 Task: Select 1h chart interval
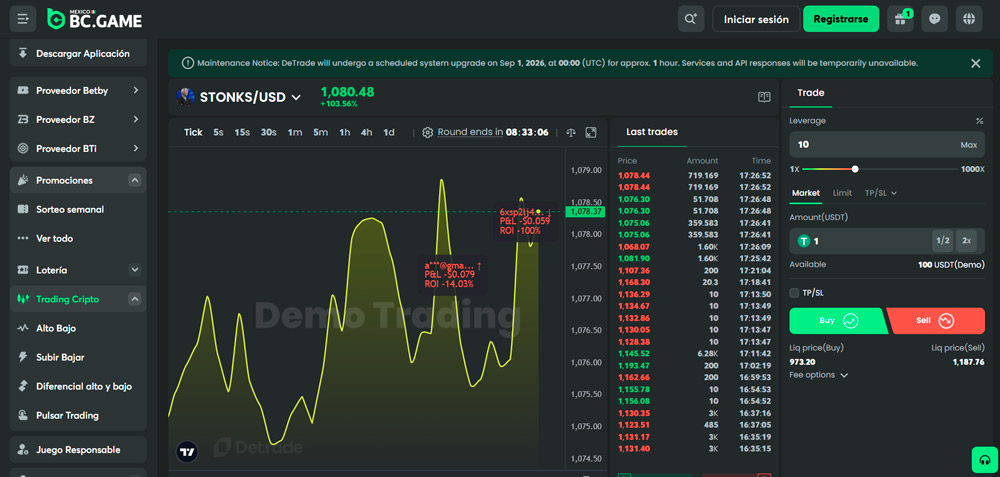pyautogui.click(x=344, y=133)
